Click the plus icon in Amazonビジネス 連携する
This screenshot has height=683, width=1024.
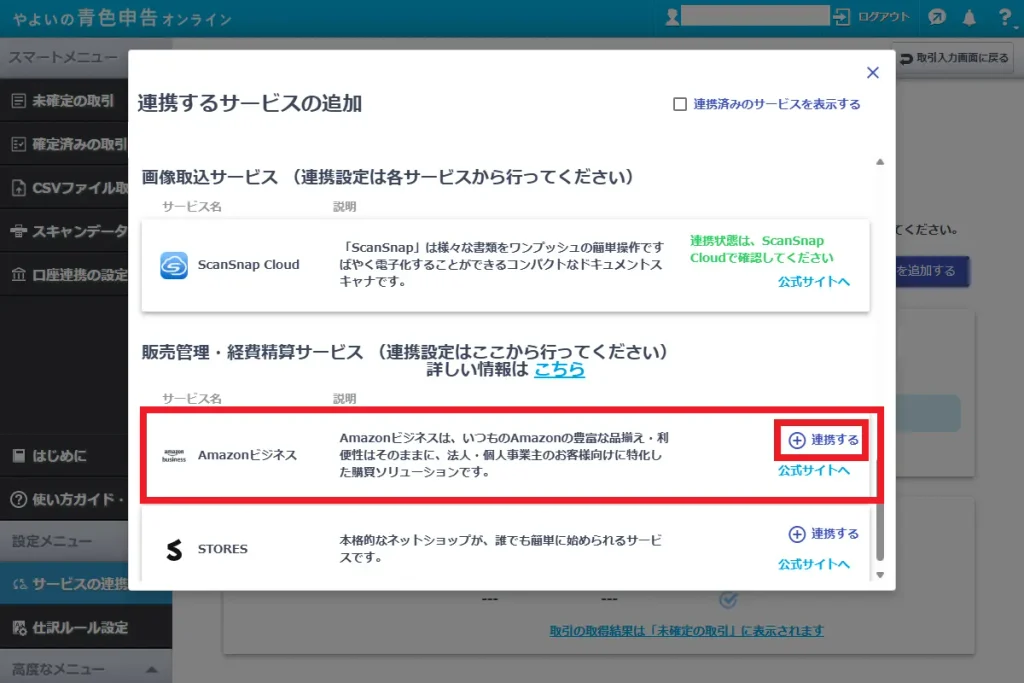point(797,440)
